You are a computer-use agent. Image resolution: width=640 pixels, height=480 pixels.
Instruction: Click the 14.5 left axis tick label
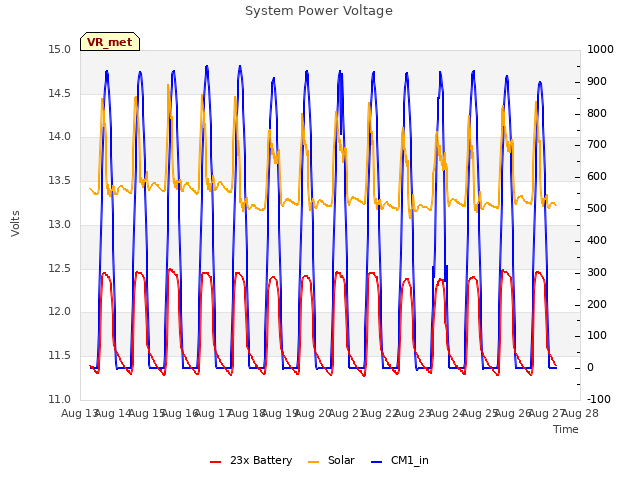pyautogui.click(x=60, y=93)
